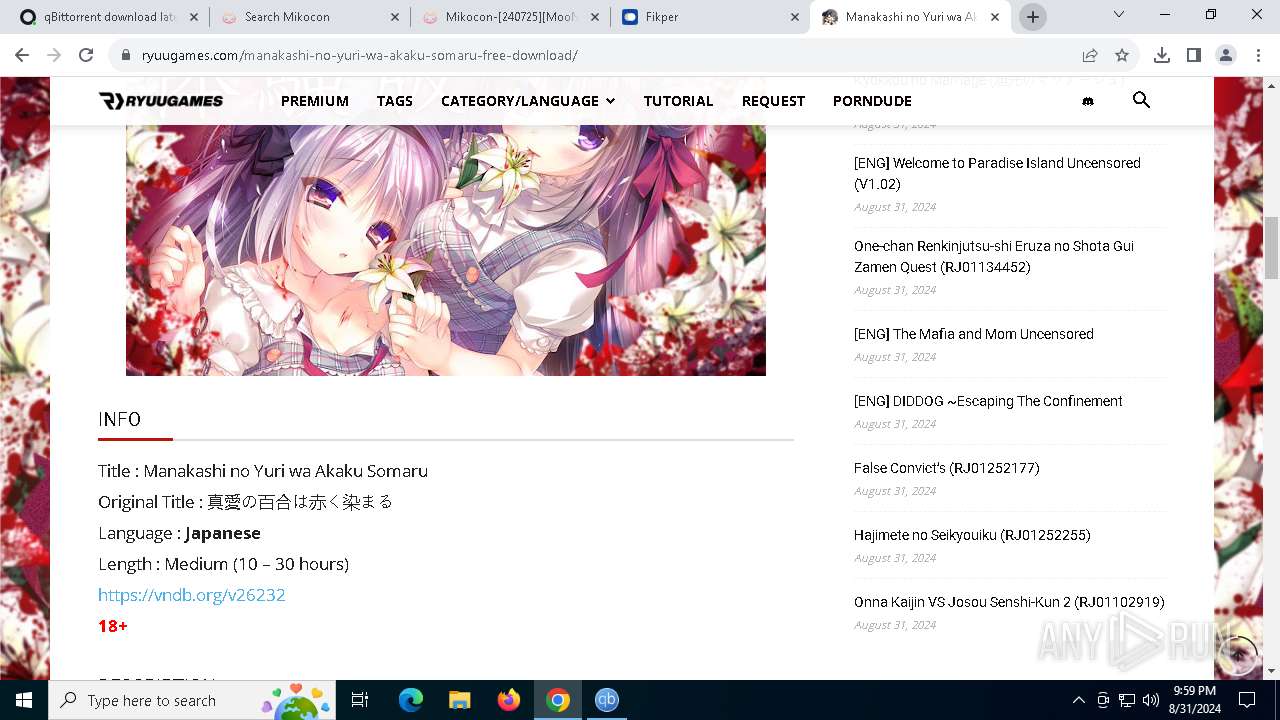
Task: Open the Ryuugames search magnifier
Action: pyautogui.click(x=1141, y=100)
